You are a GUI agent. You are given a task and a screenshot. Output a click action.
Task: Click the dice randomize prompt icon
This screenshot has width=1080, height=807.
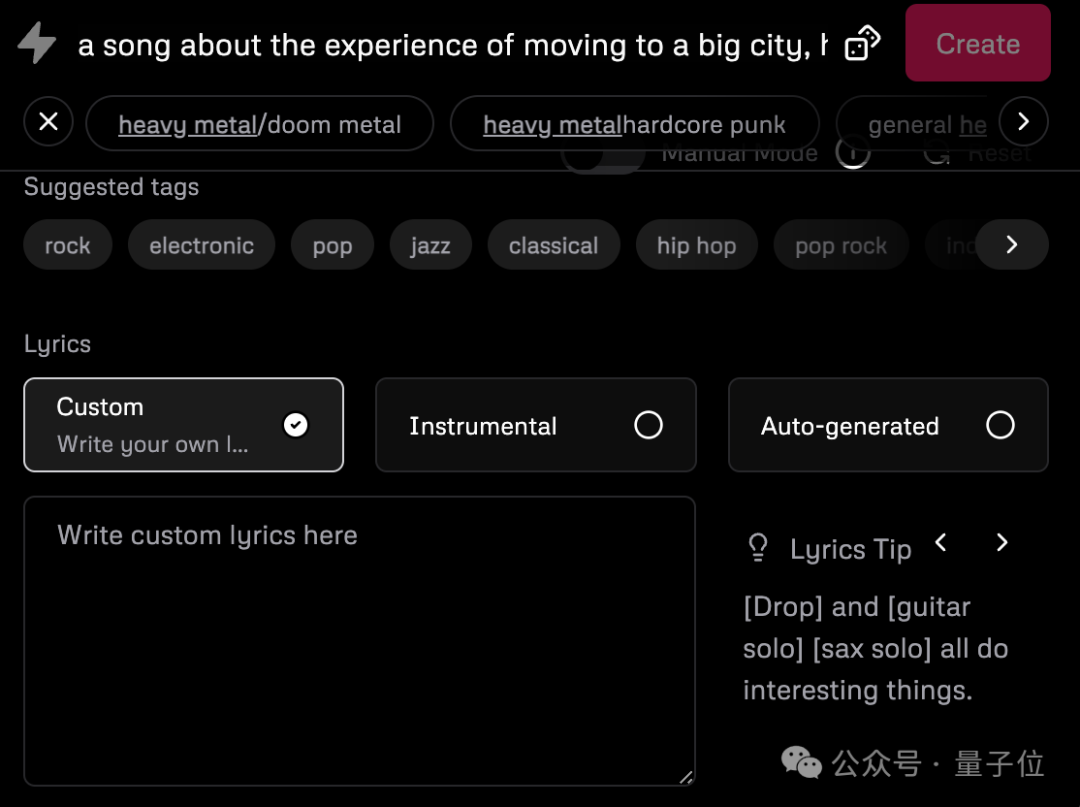(862, 43)
